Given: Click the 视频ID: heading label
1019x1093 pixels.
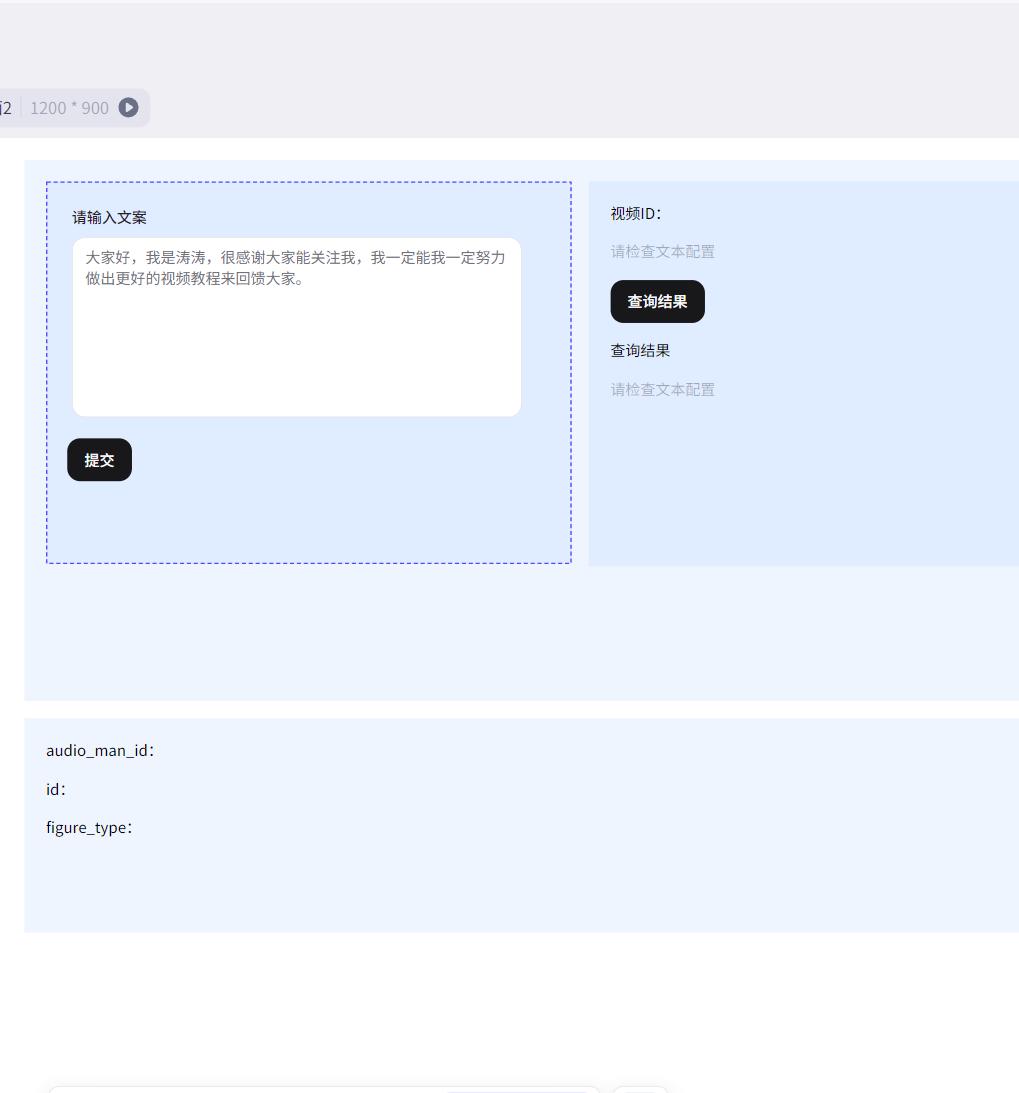Looking at the screenshot, I should (x=634, y=213).
